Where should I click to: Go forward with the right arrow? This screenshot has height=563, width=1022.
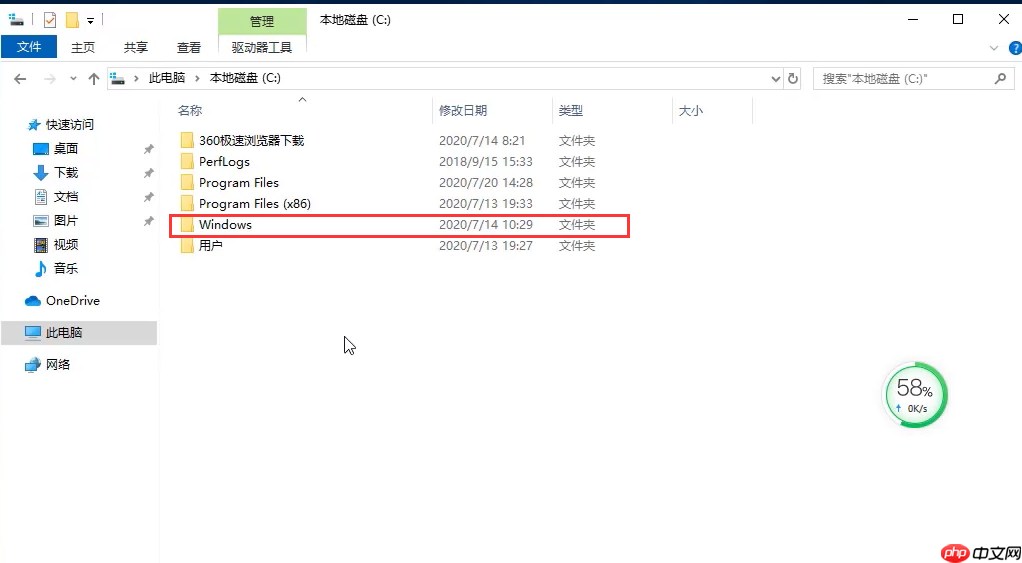50,79
